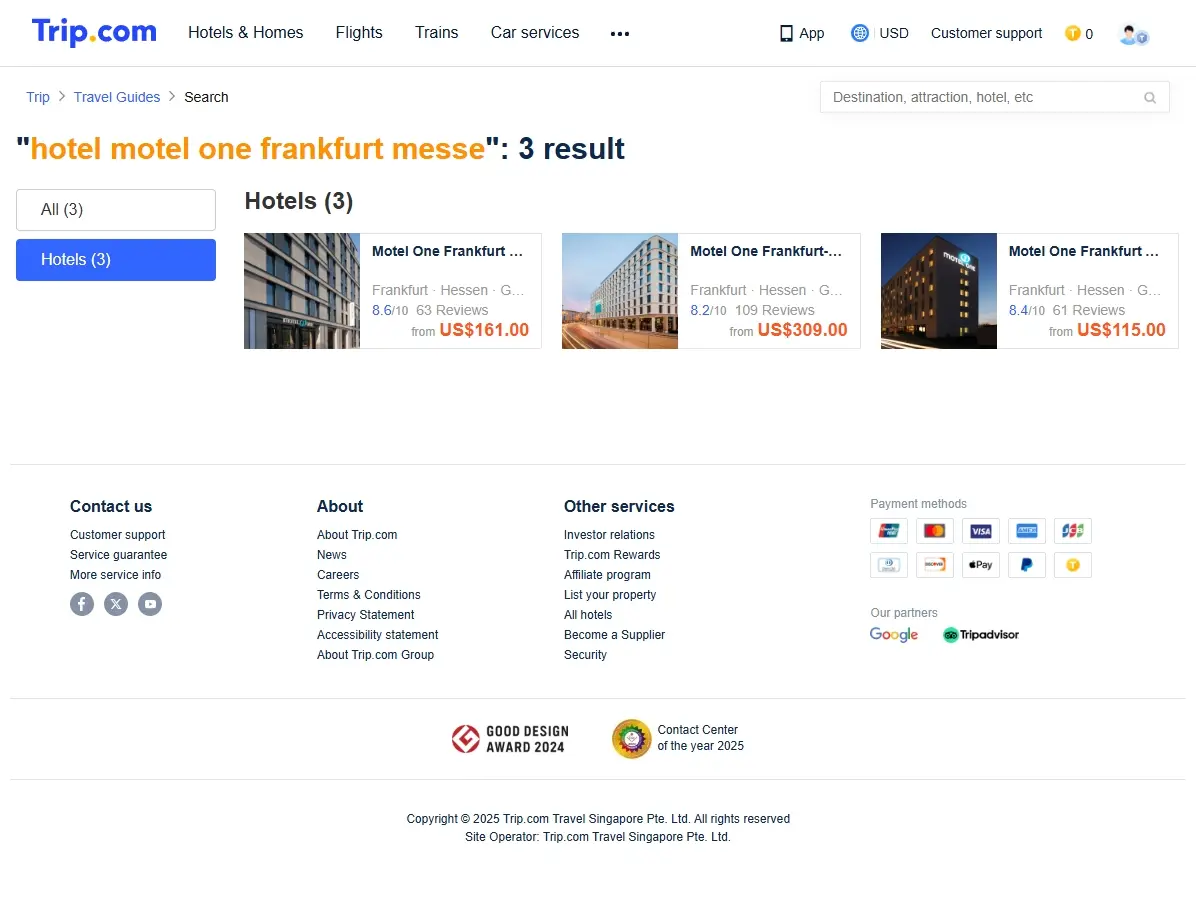Open About Trip.com Group link
1196x921 pixels.
[375, 655]
